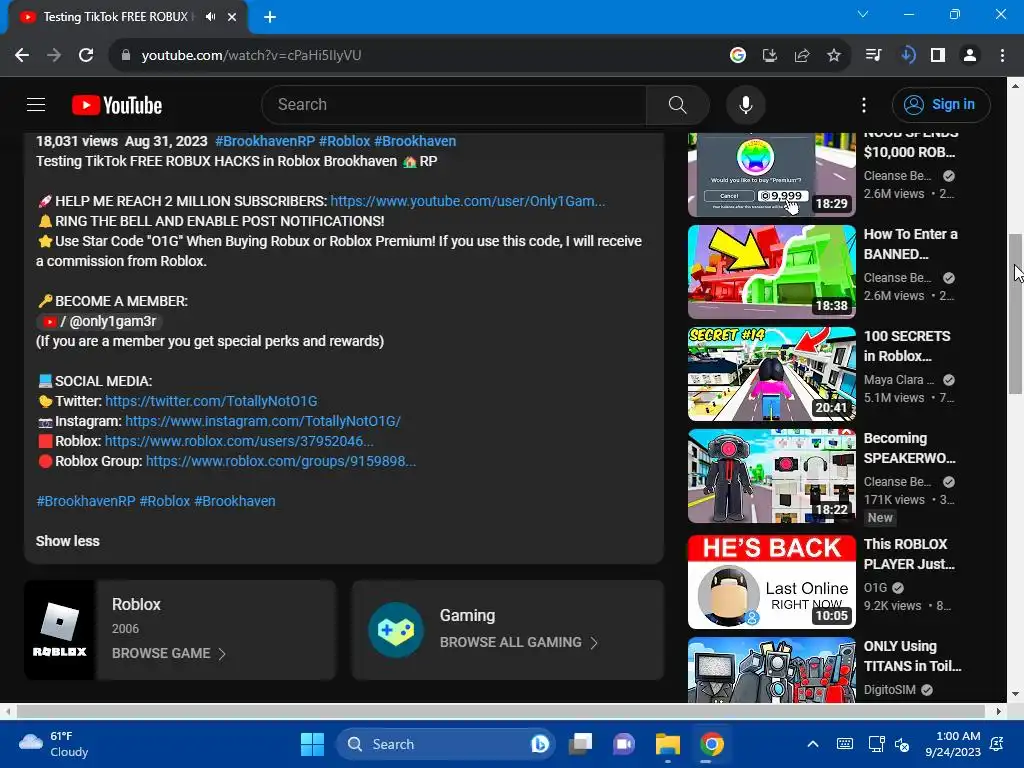The height and width of the screenshot is (768, 1024).
Task: Open the youtube.com/user/Only1Gam link
Action: (468, 201)
